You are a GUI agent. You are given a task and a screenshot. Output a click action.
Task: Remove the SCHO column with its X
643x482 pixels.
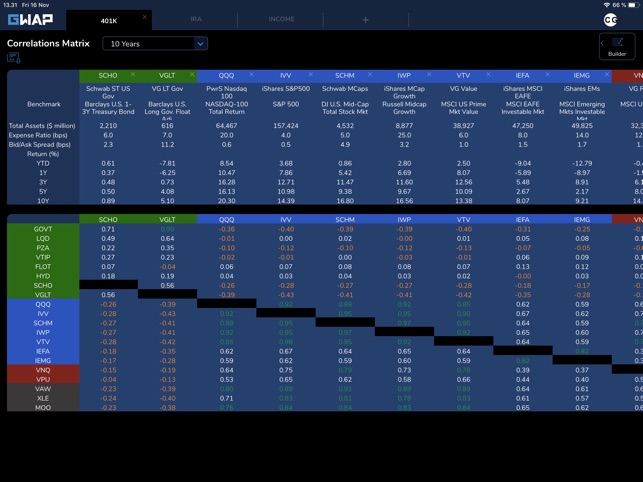133,74
